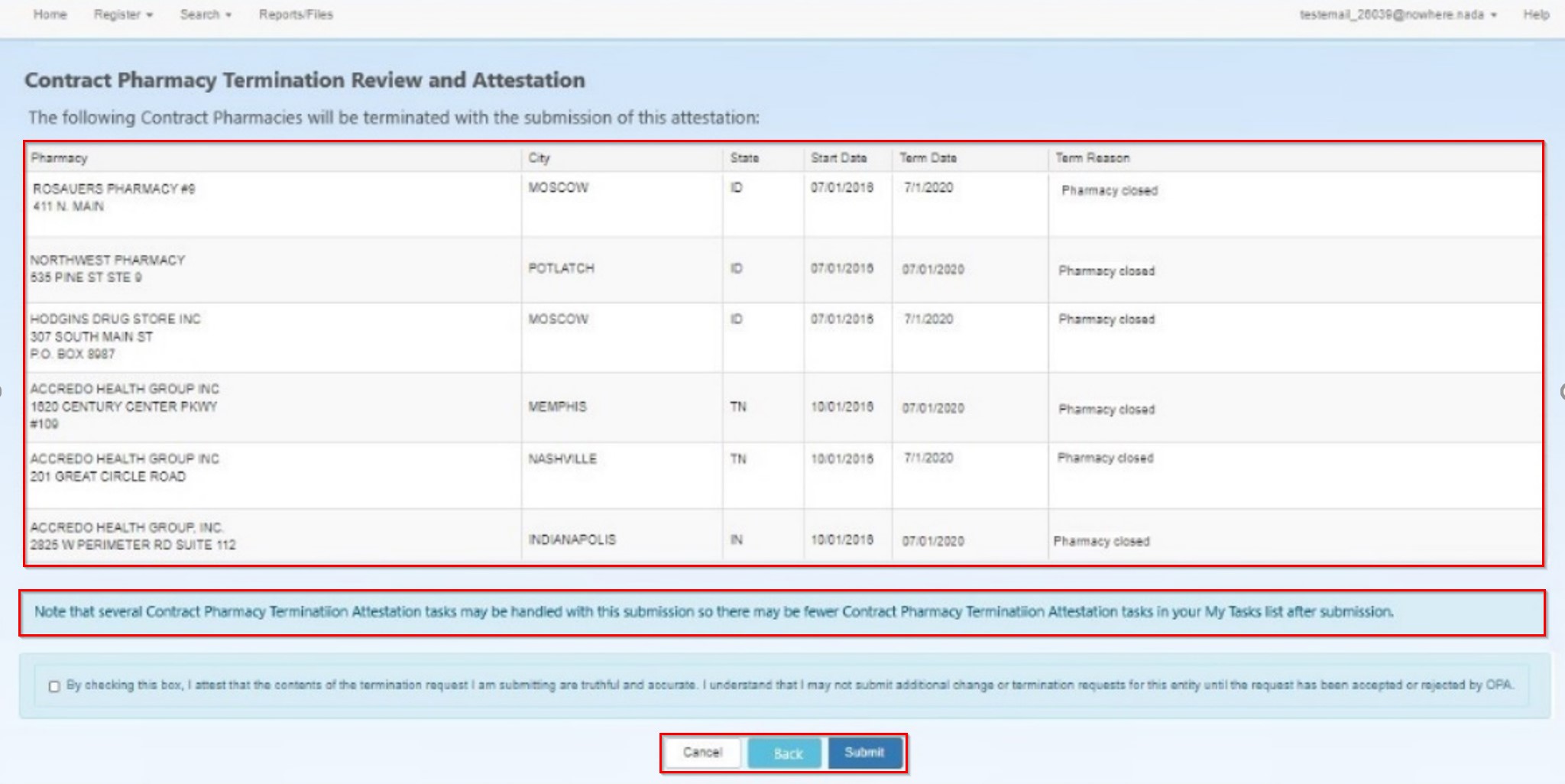Image resolution: width=1565 pixels, height=784 pixels.
Task: Click term date 7/1/2020 in Nashville row
Action: click(x=928, y=458)
